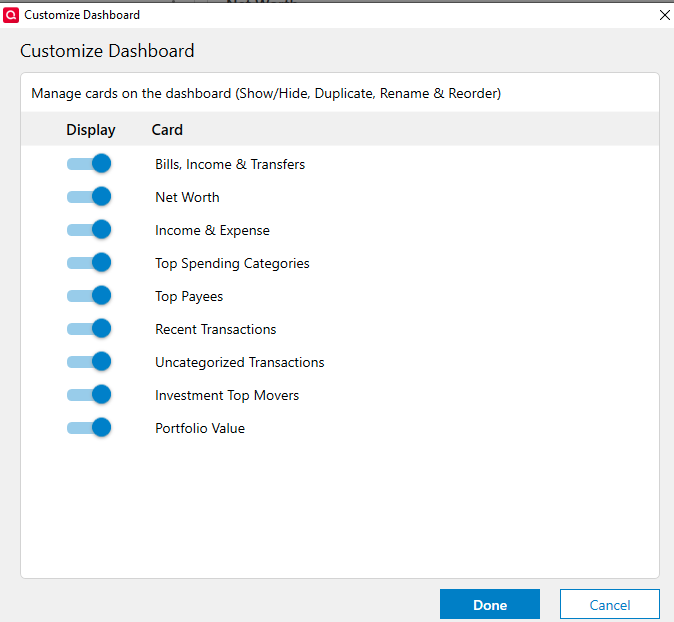This screenshot has height=622, width=674.
Task: Disable Uncategorized Transactions card toggle
Action: point(89,362)
